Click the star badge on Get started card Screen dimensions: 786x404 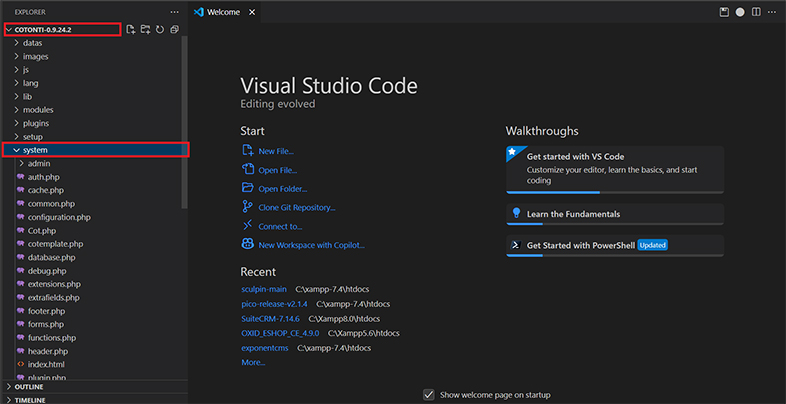pyautogui.click(x=512, y=151)
